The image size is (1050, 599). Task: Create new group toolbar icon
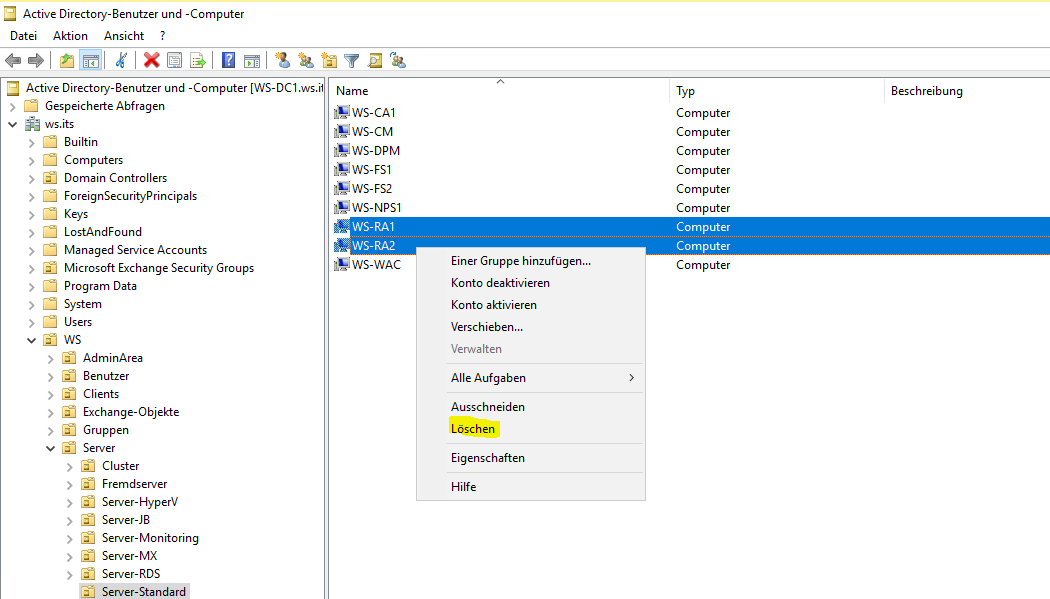tap(306, 61)
